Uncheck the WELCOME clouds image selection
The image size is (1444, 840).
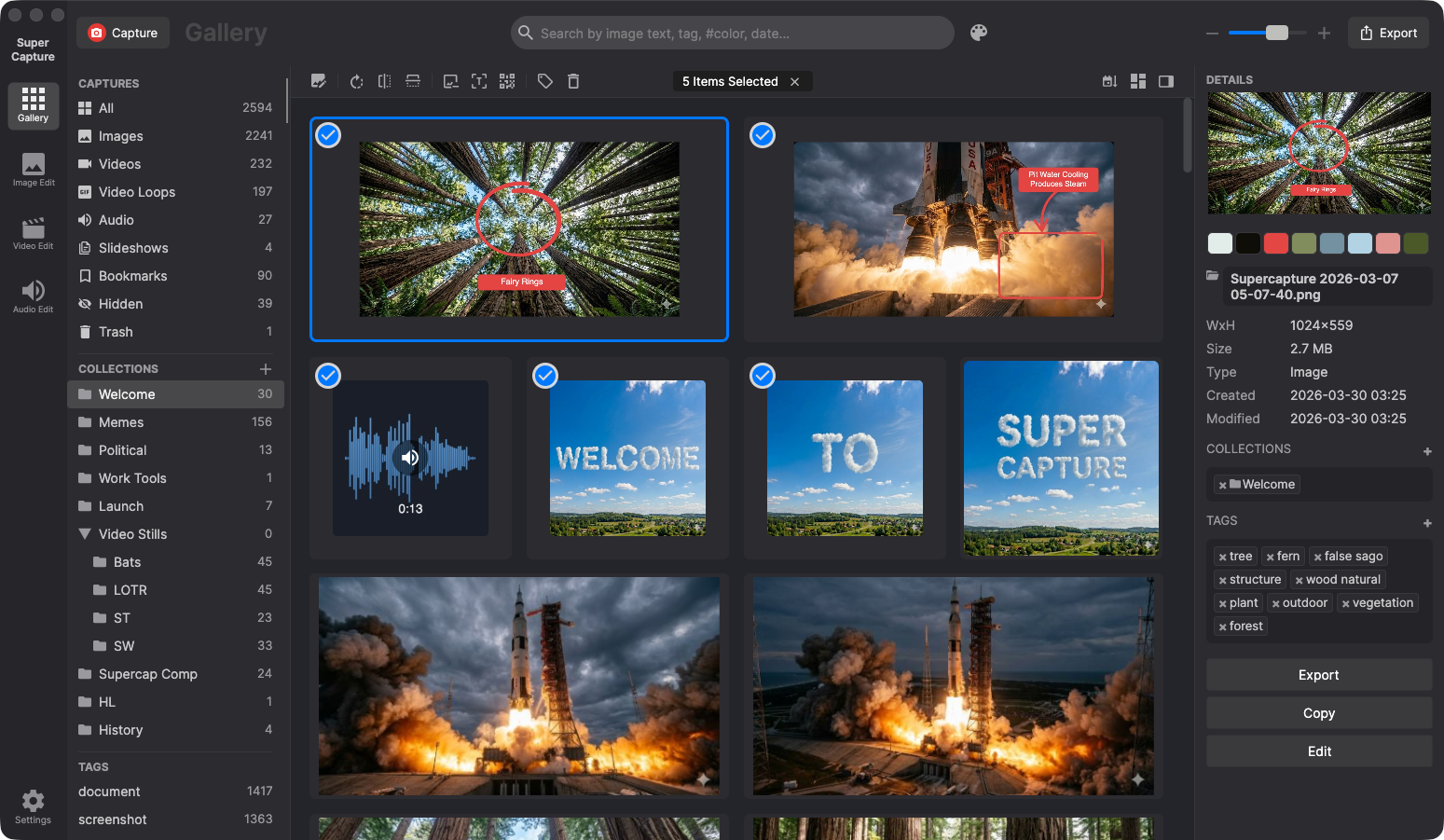coord(545,376)
